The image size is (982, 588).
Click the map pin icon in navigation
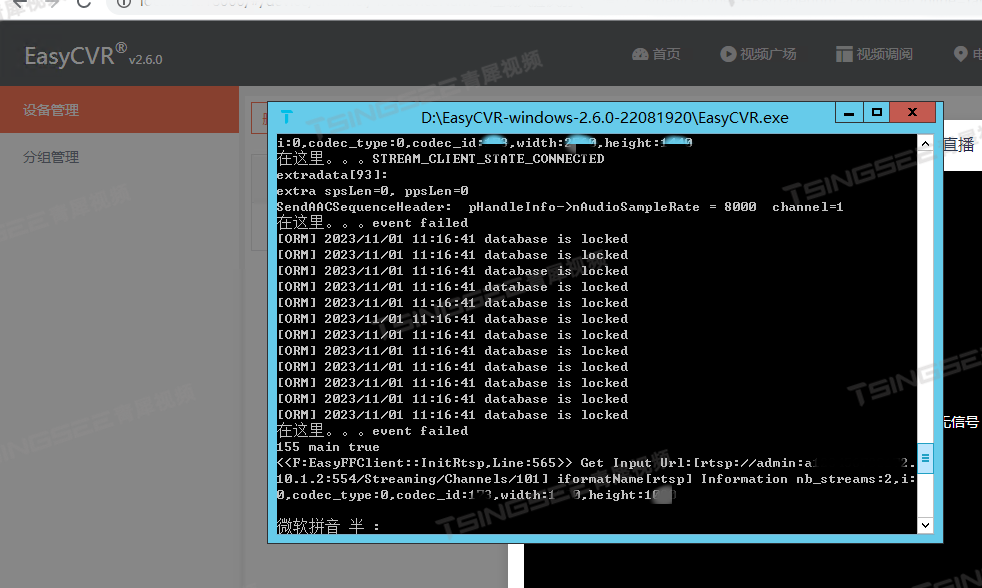coord(960,54)
